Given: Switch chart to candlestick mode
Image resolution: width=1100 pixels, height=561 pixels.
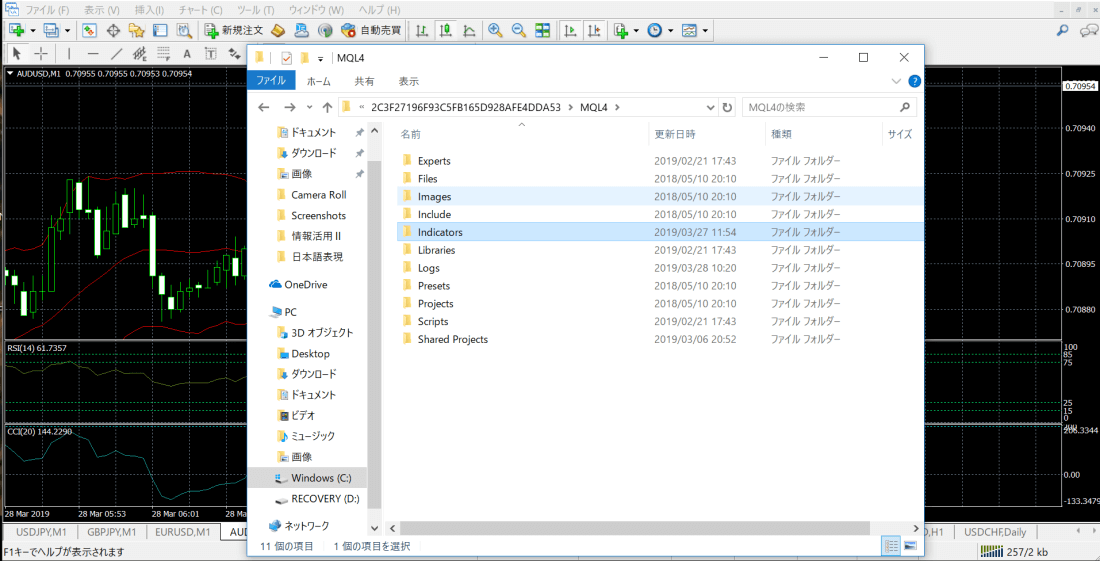Looking at the screenshot, I should [445, 30].
